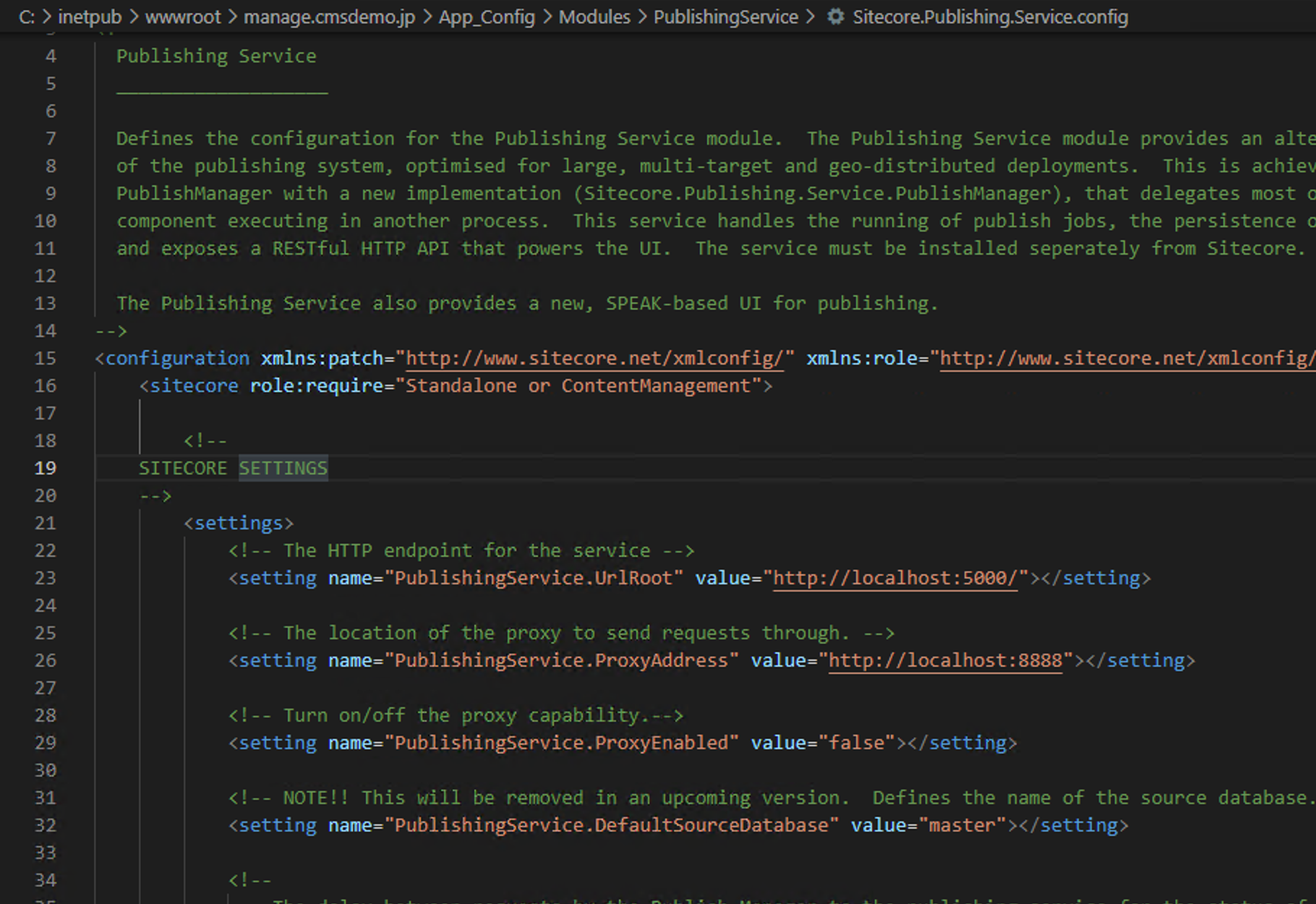
Task: Open the 'wwwroot' breadcrumb segment
Action: click(x=183, y=17)
